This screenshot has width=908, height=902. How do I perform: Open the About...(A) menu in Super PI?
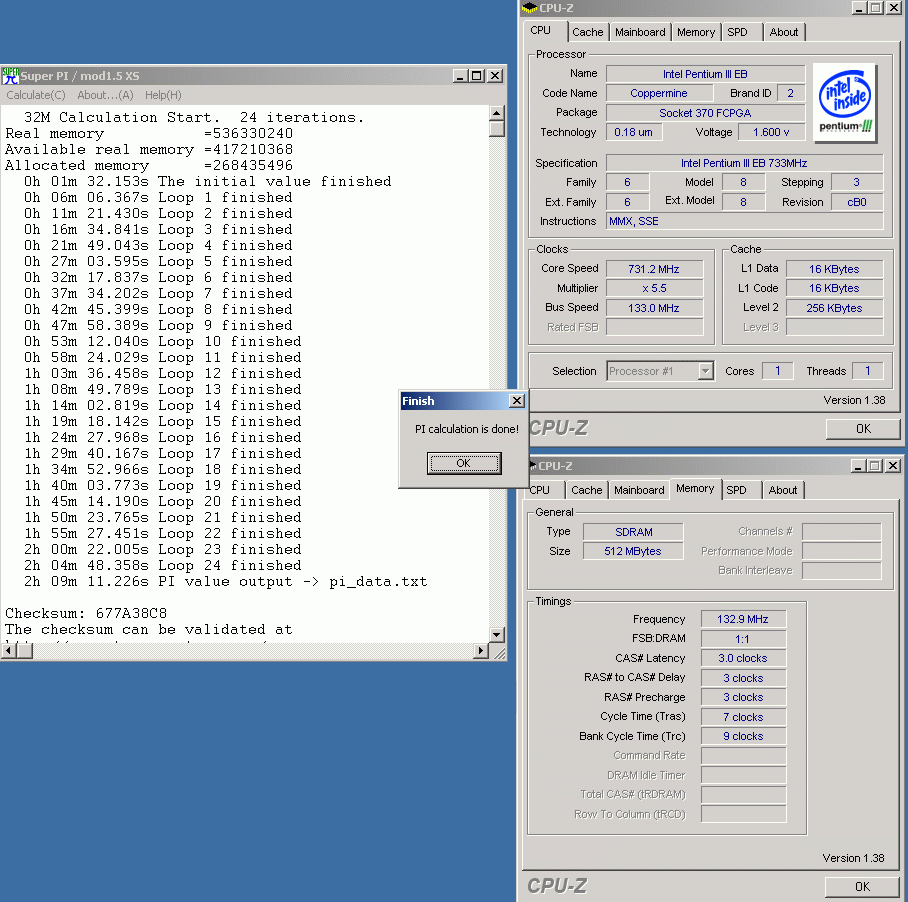[105, 95]
